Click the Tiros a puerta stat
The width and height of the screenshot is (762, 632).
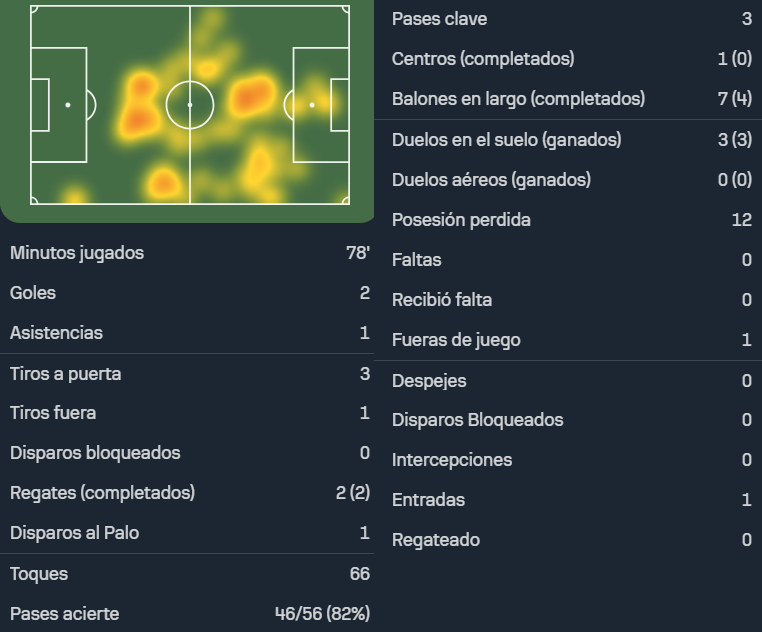tap(187, 374)
